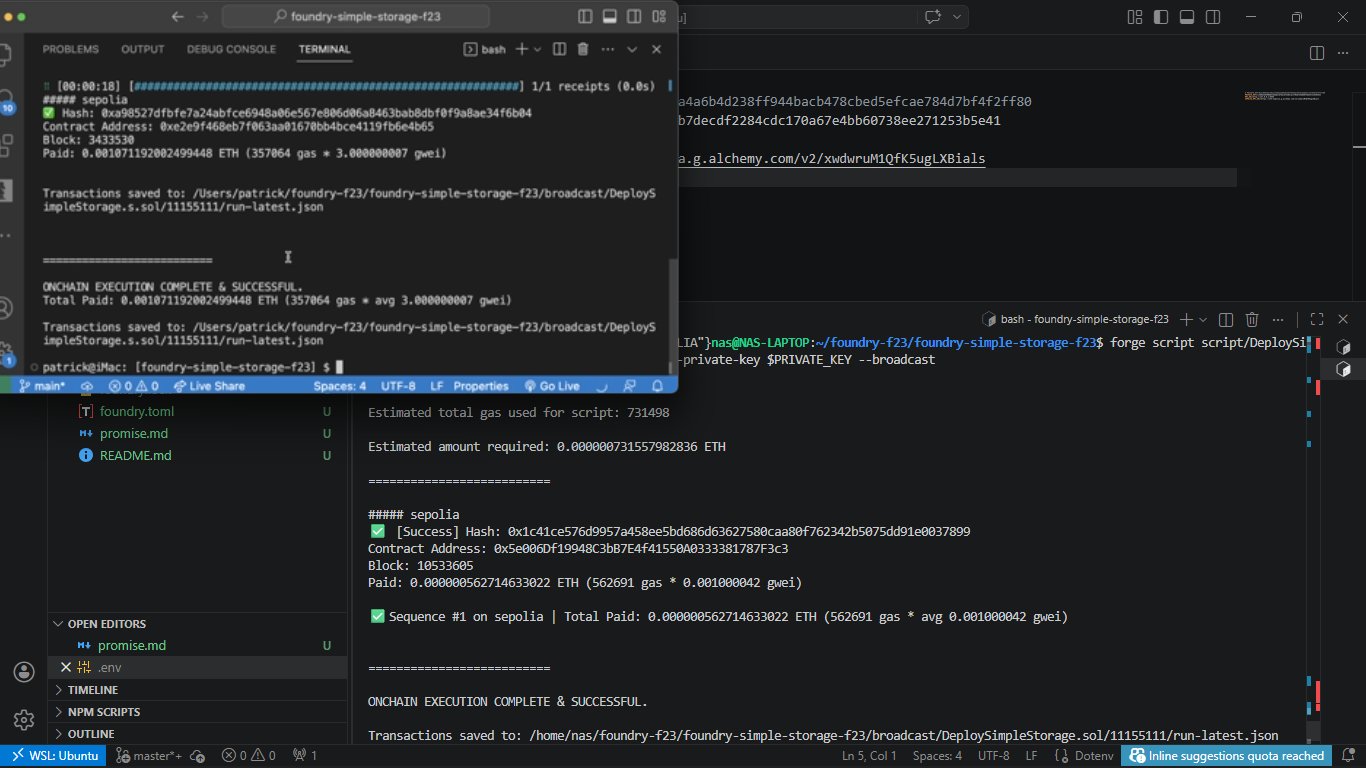Open dropdown arrow next to Copilot chat icon
This screenshot has width=1366, height=768.
[958, 17]
